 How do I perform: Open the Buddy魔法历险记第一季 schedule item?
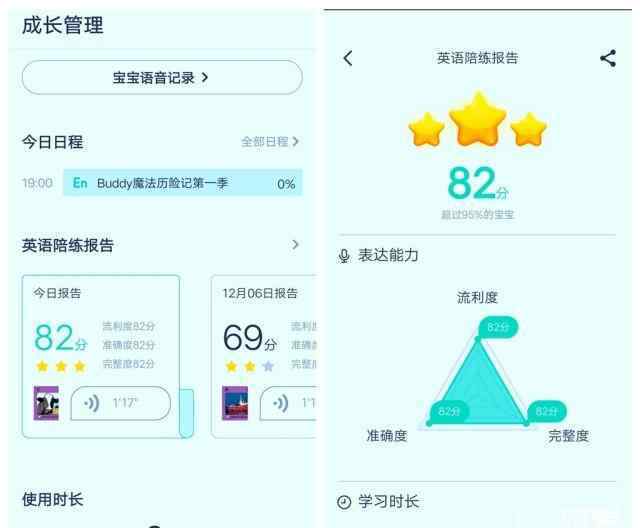(x=183, y=183)
